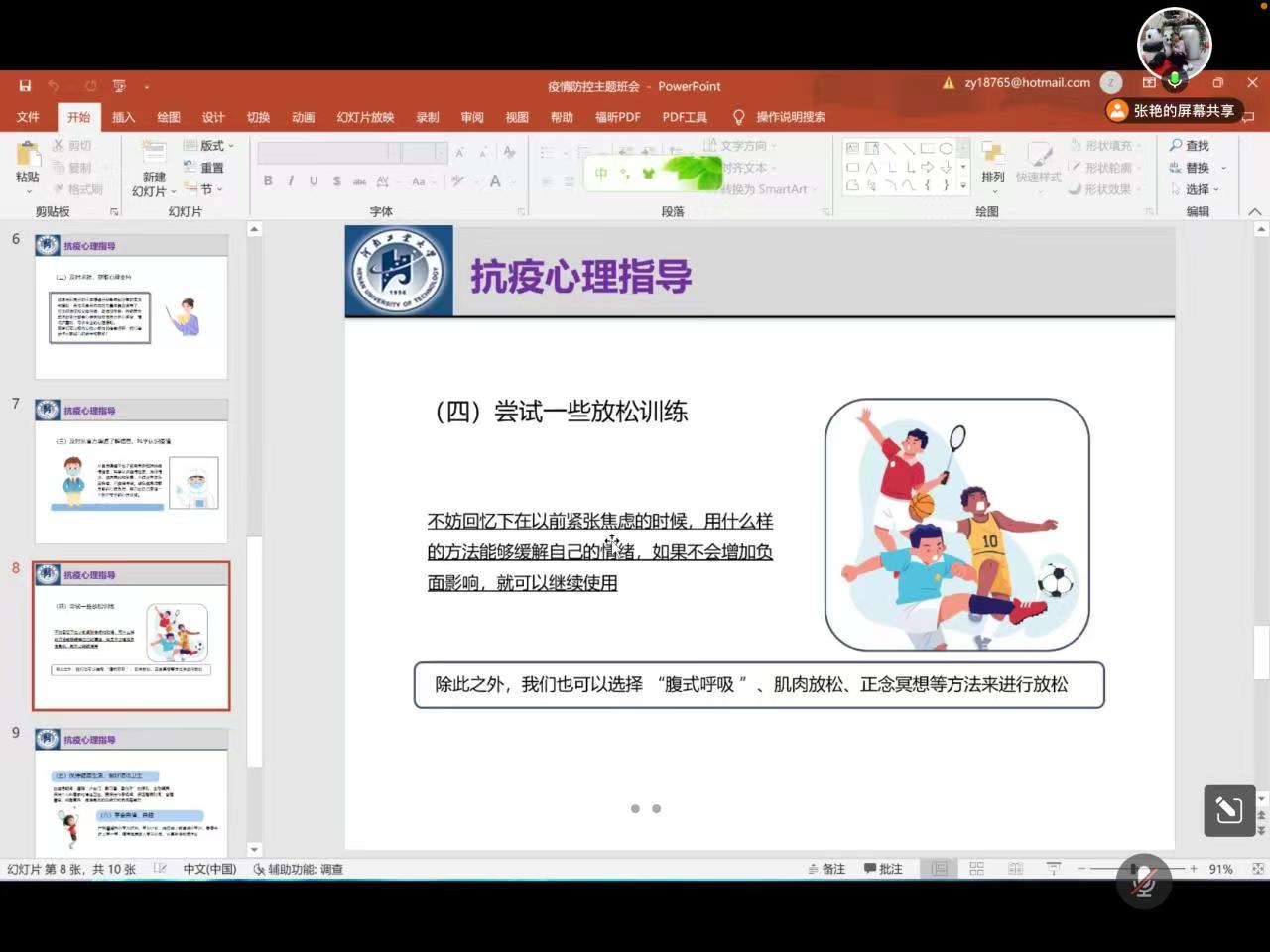The height and width of the screenshot is (952, 1270).
Task: Click the account avatar icon beside the email
Action: coord(1111,83)
